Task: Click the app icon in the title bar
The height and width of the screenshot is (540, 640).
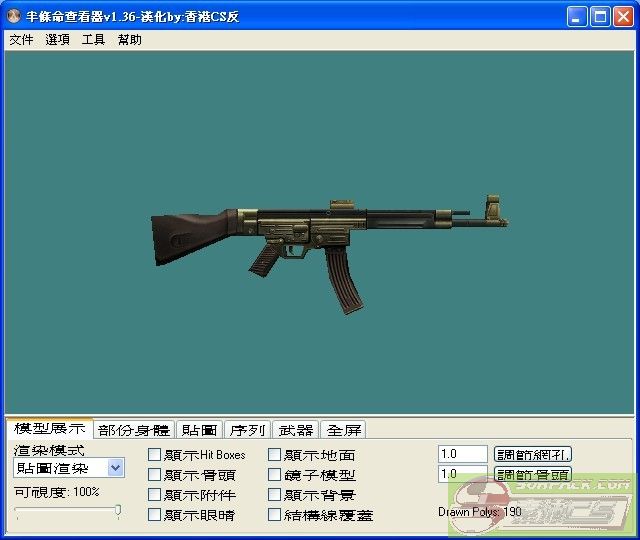Action: (14, 16)
